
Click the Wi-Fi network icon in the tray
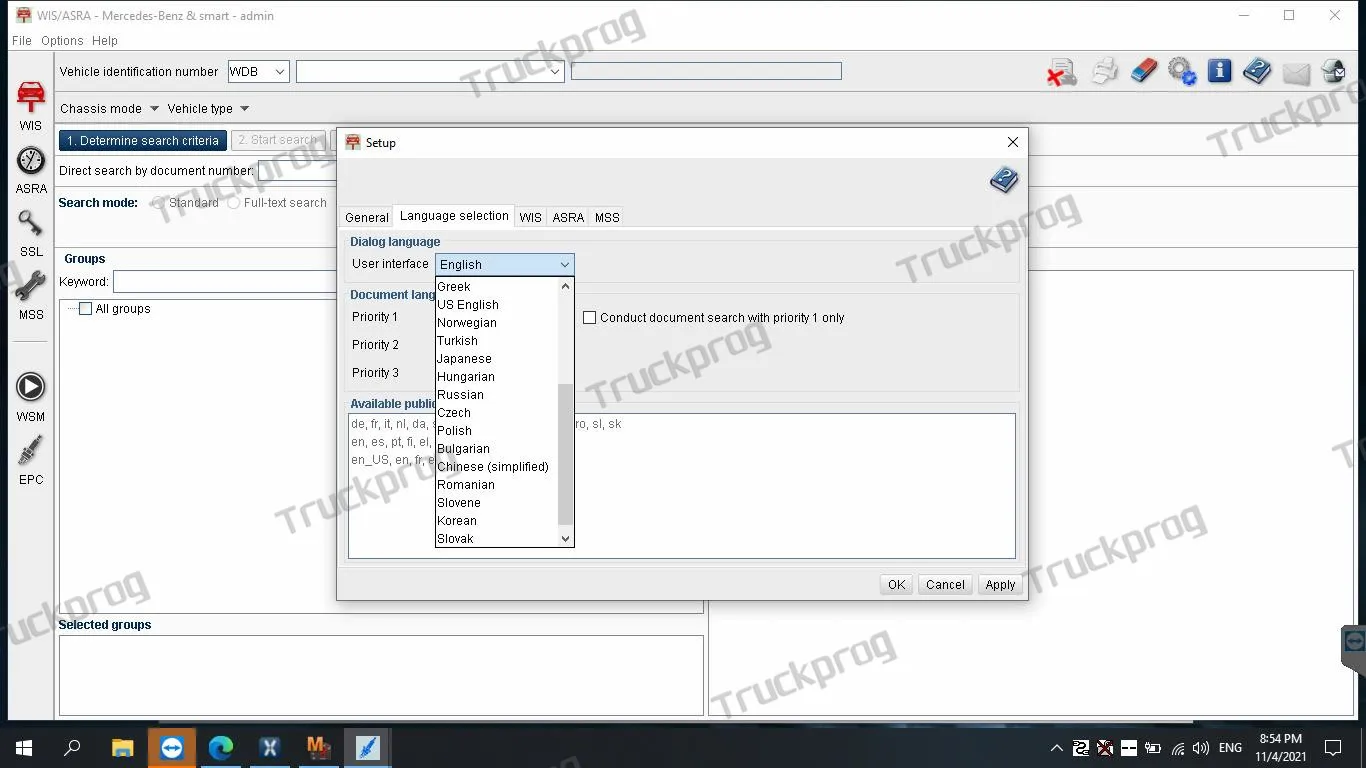pos(1177,748)
